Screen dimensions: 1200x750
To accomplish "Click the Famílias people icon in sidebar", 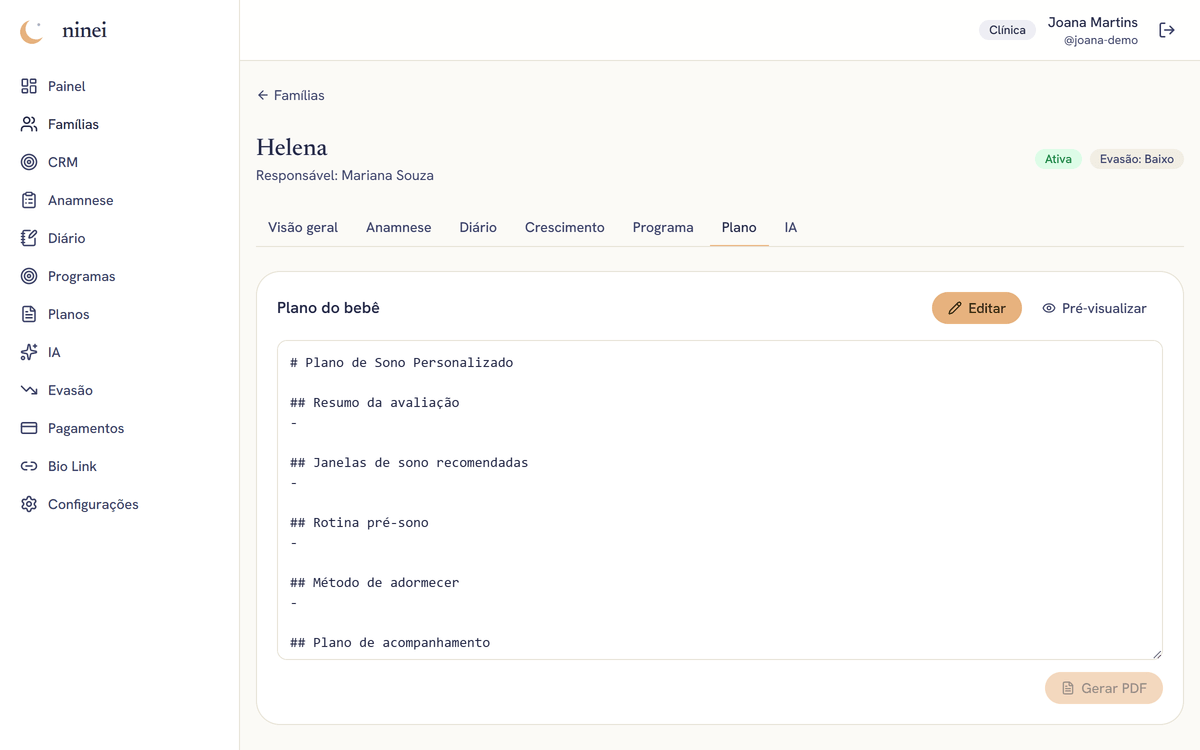I will tap(29, 124).
